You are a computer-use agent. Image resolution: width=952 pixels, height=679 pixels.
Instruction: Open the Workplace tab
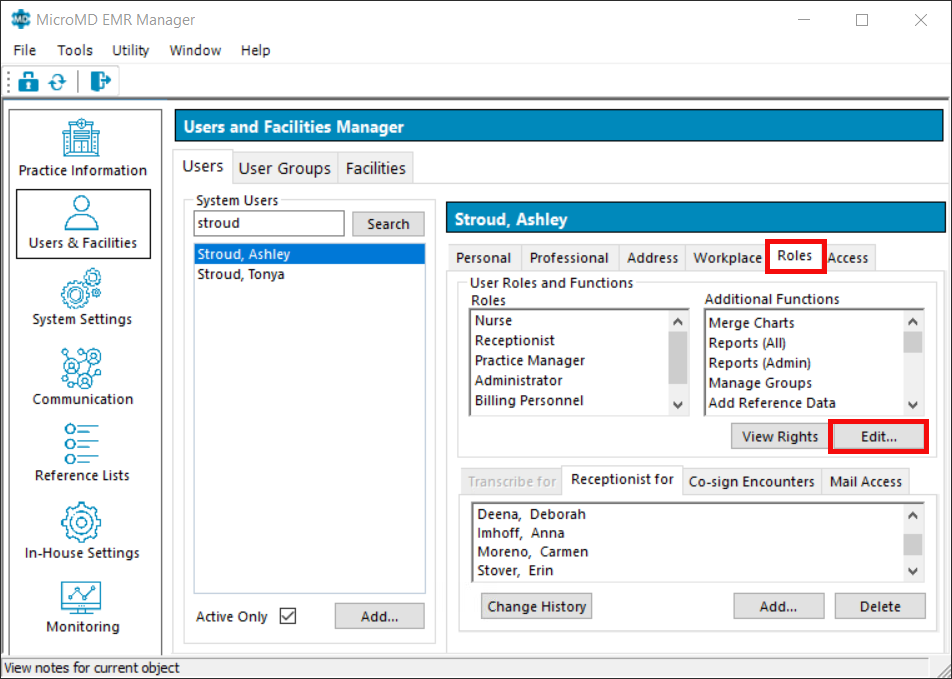[x=727, y=258]
